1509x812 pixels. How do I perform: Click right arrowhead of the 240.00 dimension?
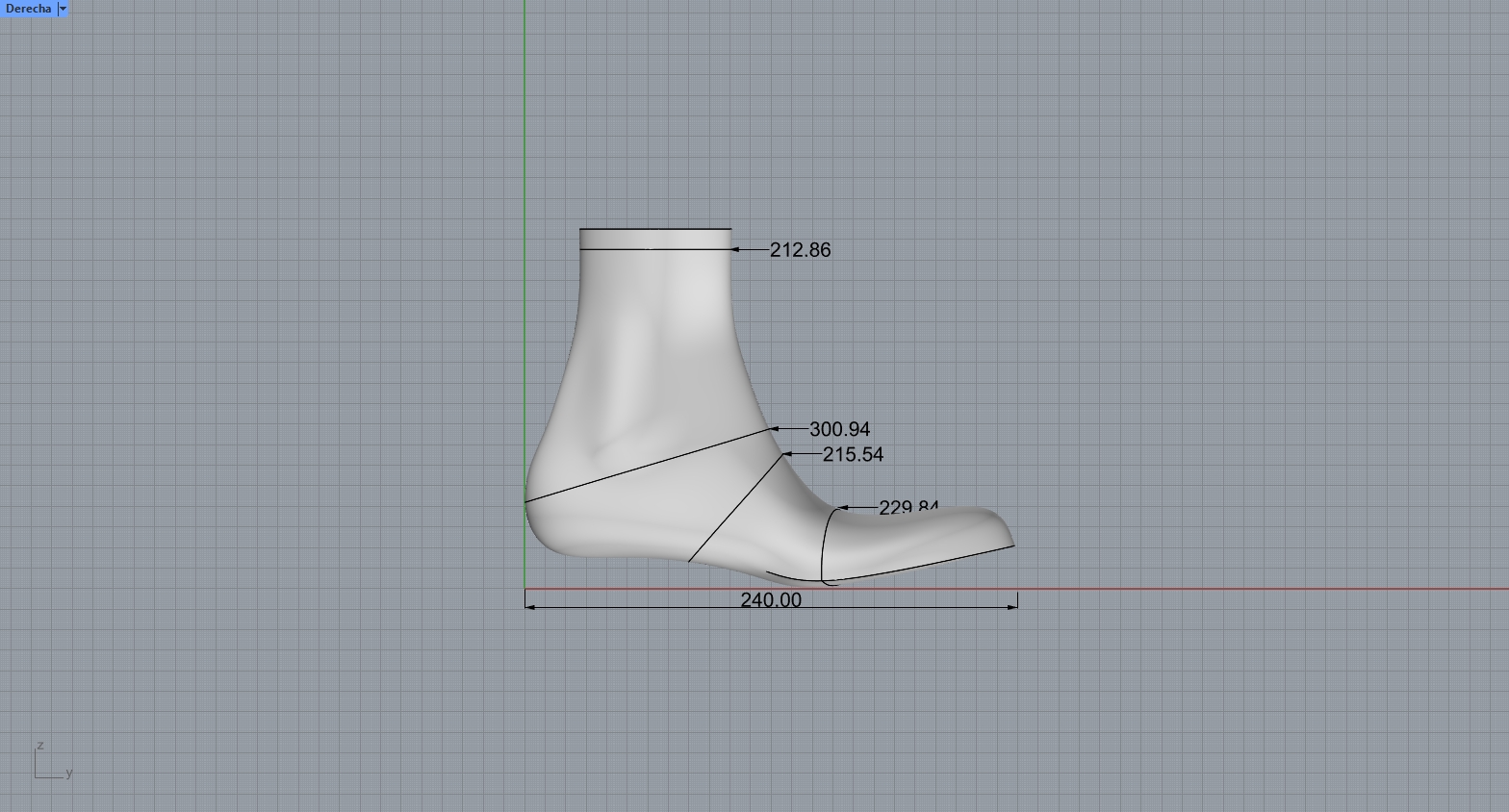(x=1012, y=607)
